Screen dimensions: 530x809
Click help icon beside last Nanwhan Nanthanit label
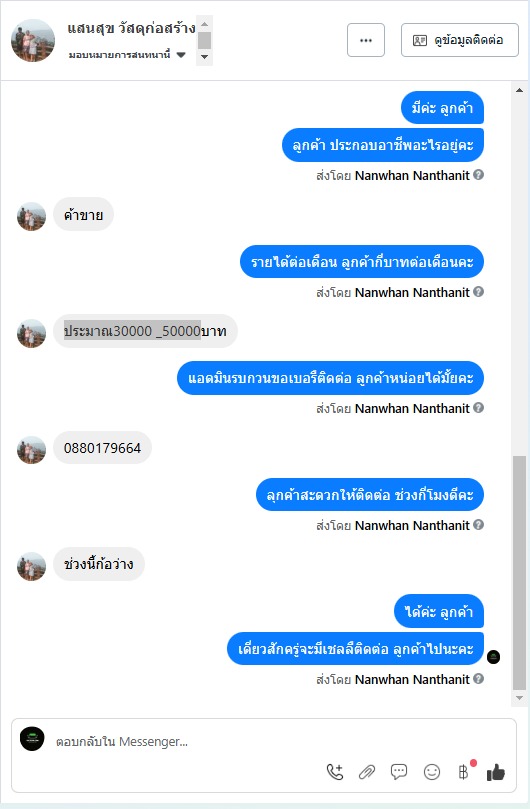click(x=478, y=679)
